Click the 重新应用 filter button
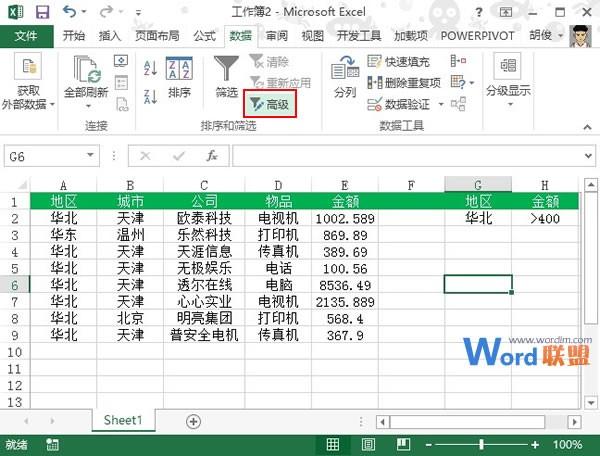The width and height of the screenshot is (600, 456). pyautogui.click(x=280, y=82)
